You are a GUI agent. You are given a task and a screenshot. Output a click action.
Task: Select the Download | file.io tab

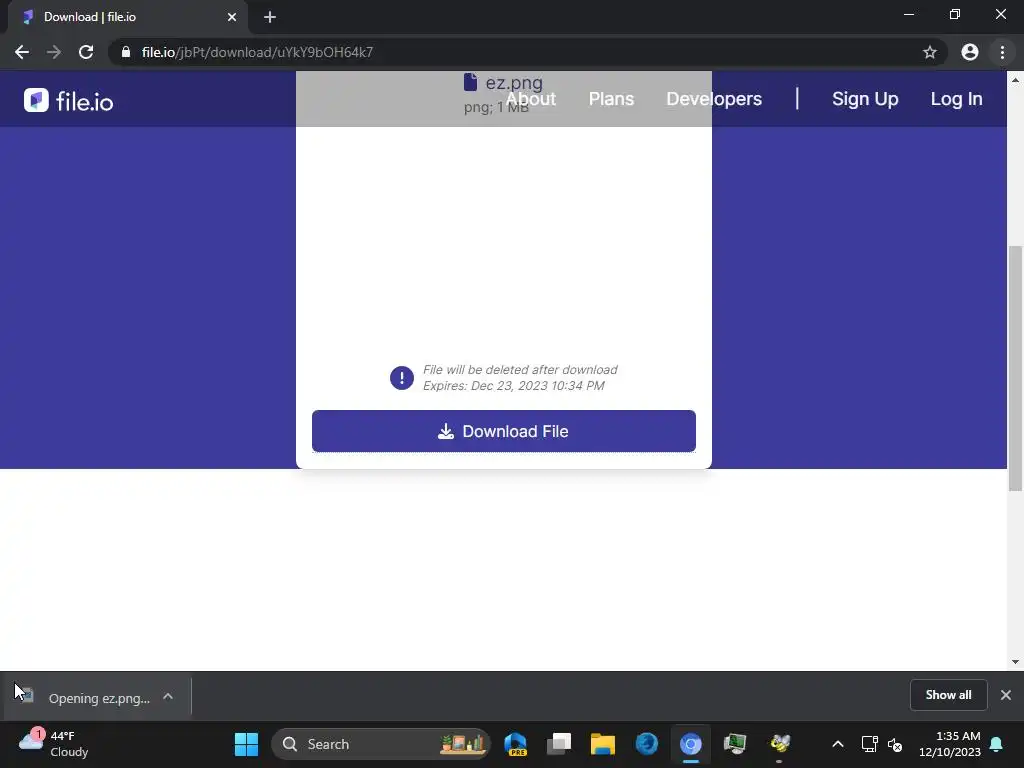(127, 17)
